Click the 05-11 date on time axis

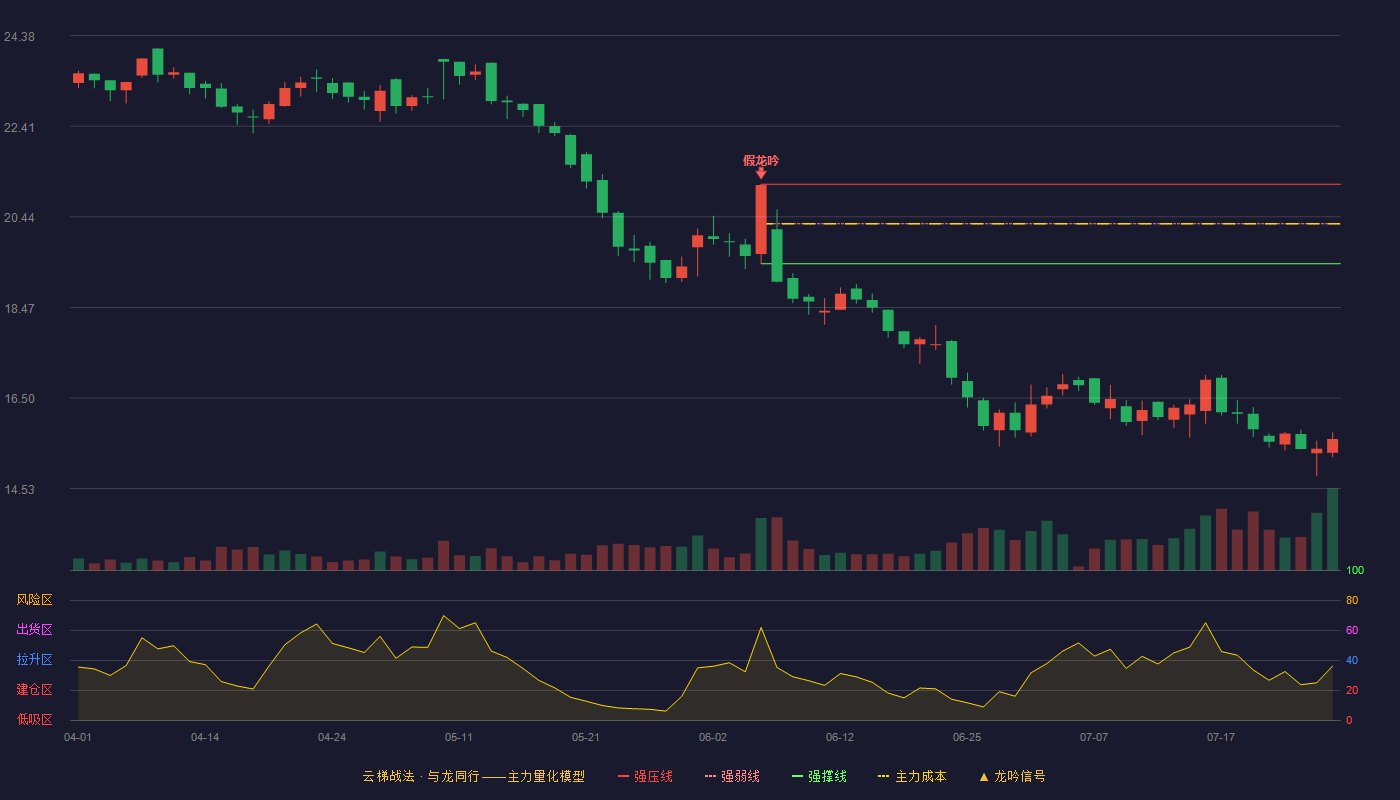click(459, 737)
